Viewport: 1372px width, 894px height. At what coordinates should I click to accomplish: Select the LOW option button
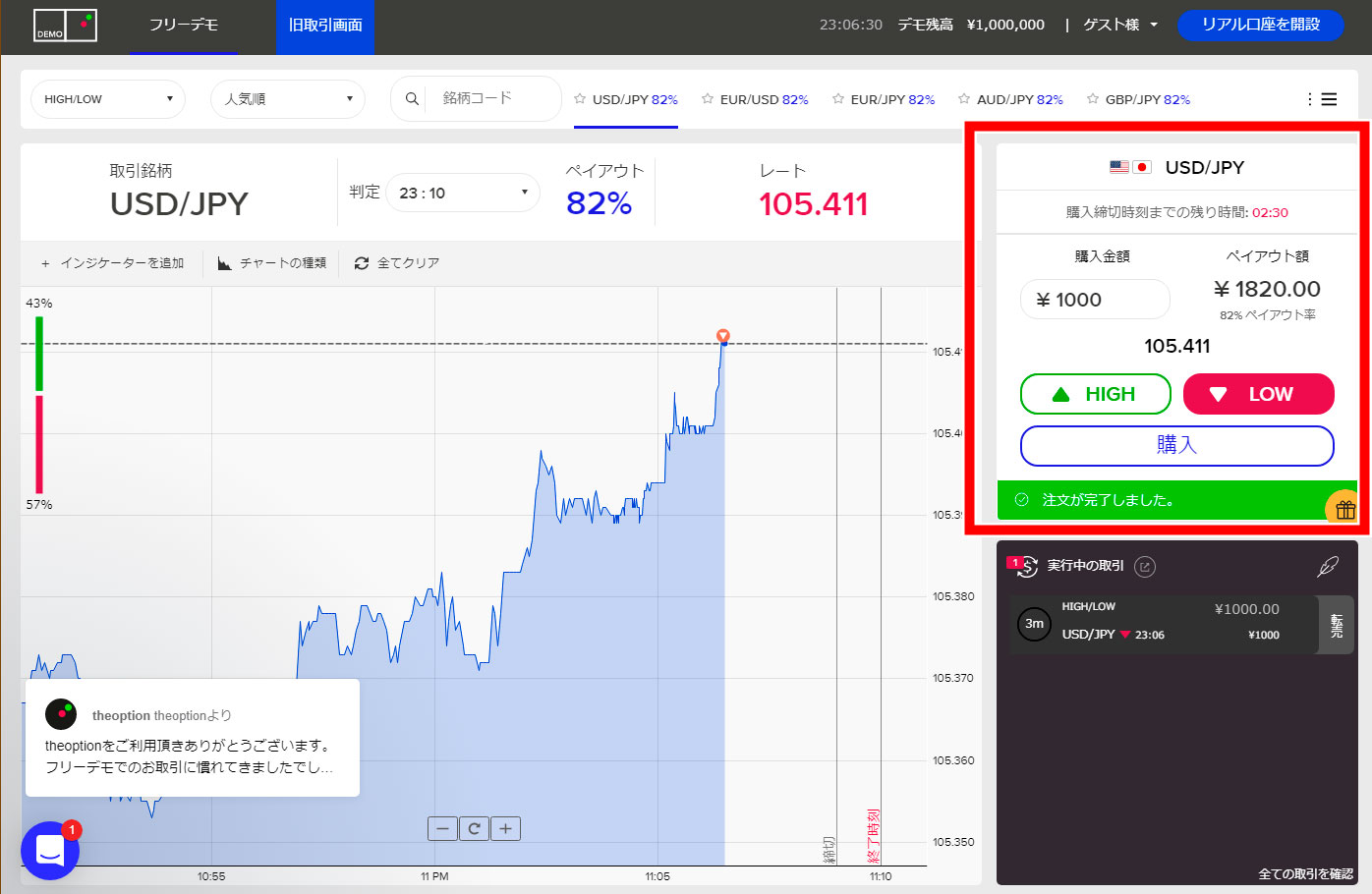pyautogui.click(x=1259, y=394)
